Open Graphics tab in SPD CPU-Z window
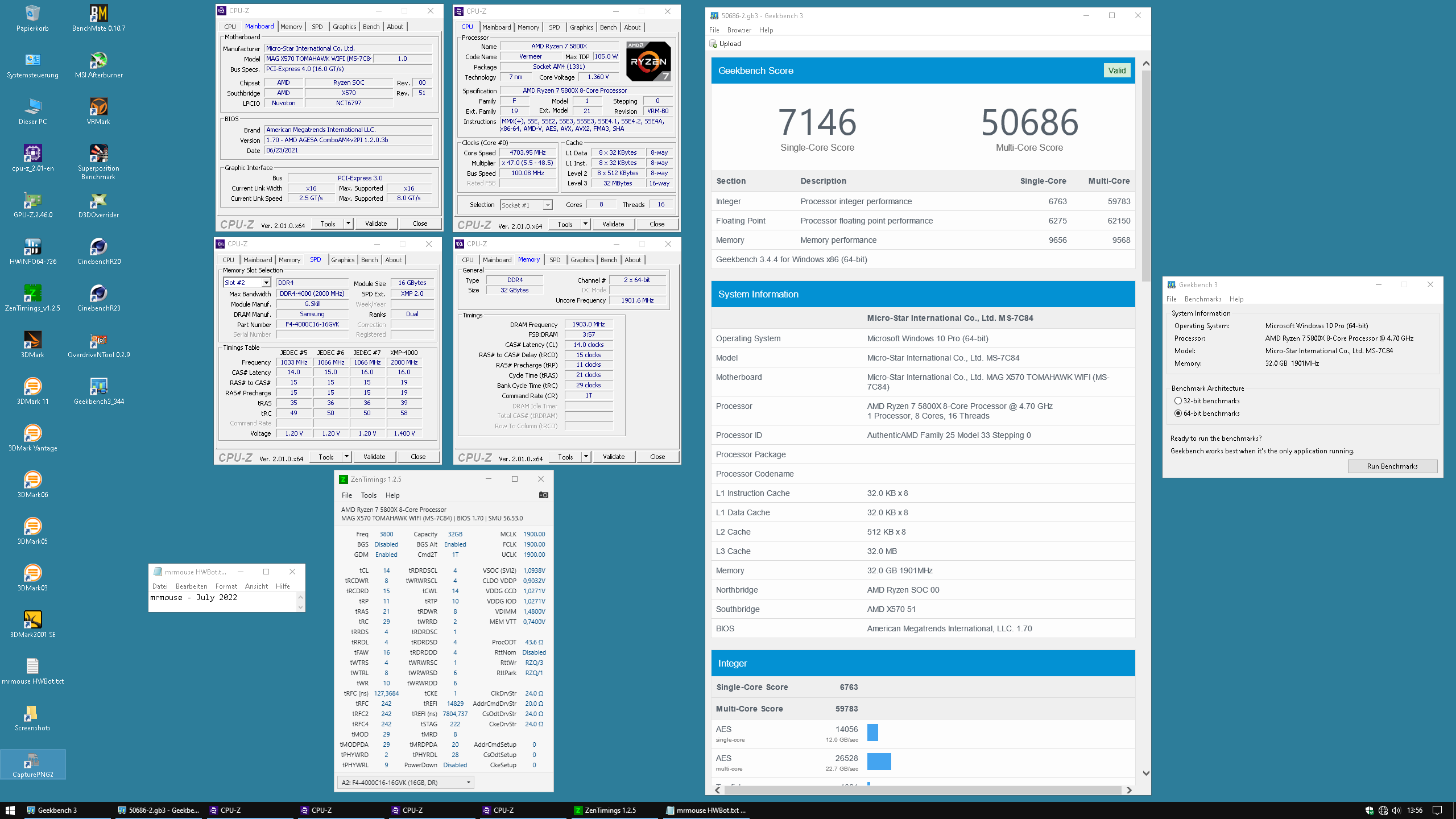The width and height of the screenshot is (1456, 819). pos(343,260)
